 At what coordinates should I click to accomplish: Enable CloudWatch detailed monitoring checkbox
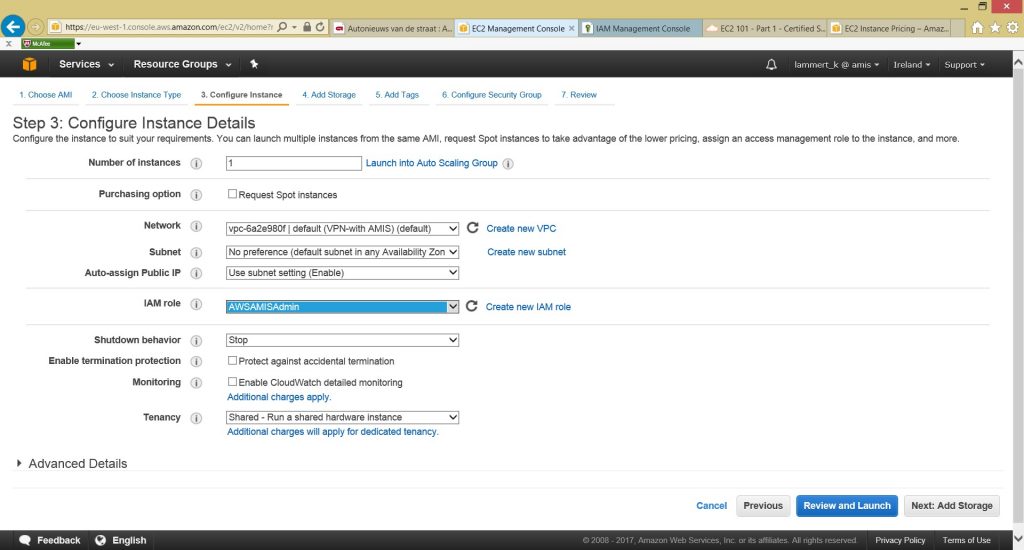(x=232, y=382)
